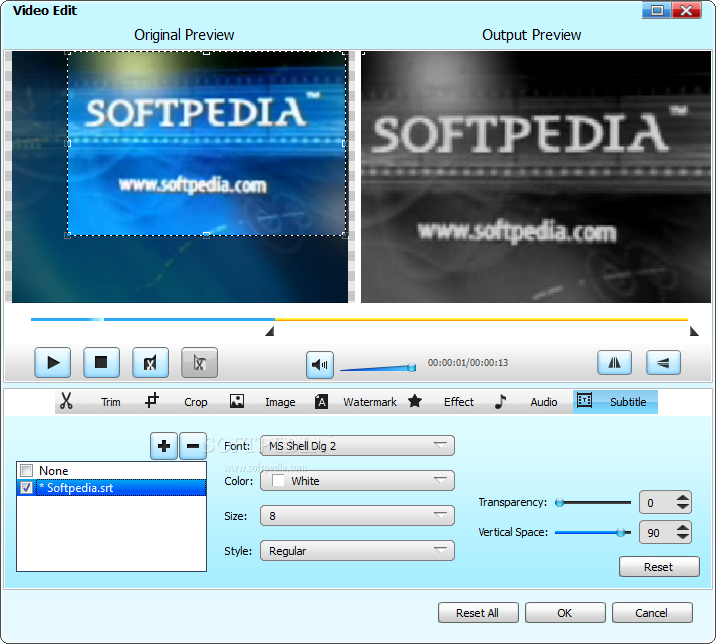Click the Vertical Space value field

coord(658,533)
